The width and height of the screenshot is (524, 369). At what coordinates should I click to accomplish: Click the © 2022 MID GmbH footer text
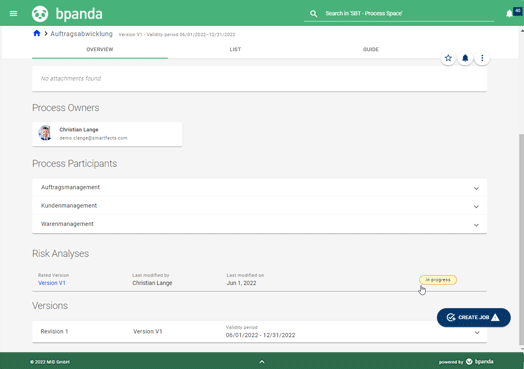50,362
